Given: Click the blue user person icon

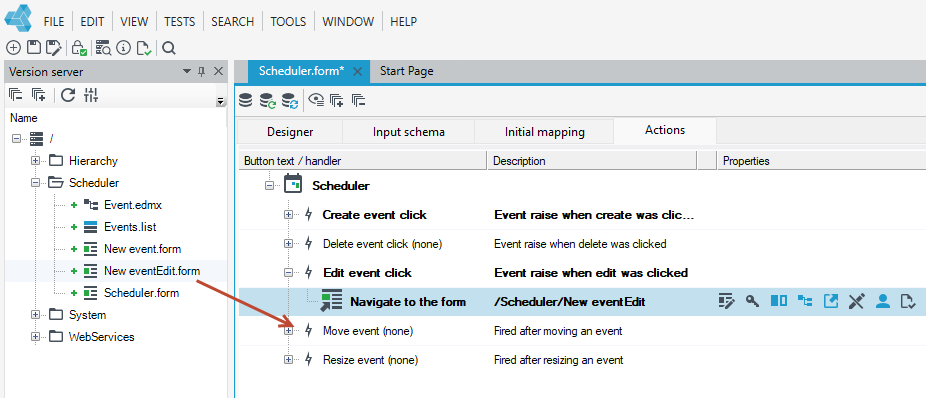Looking at the screenshot, I should pos(882,301).
